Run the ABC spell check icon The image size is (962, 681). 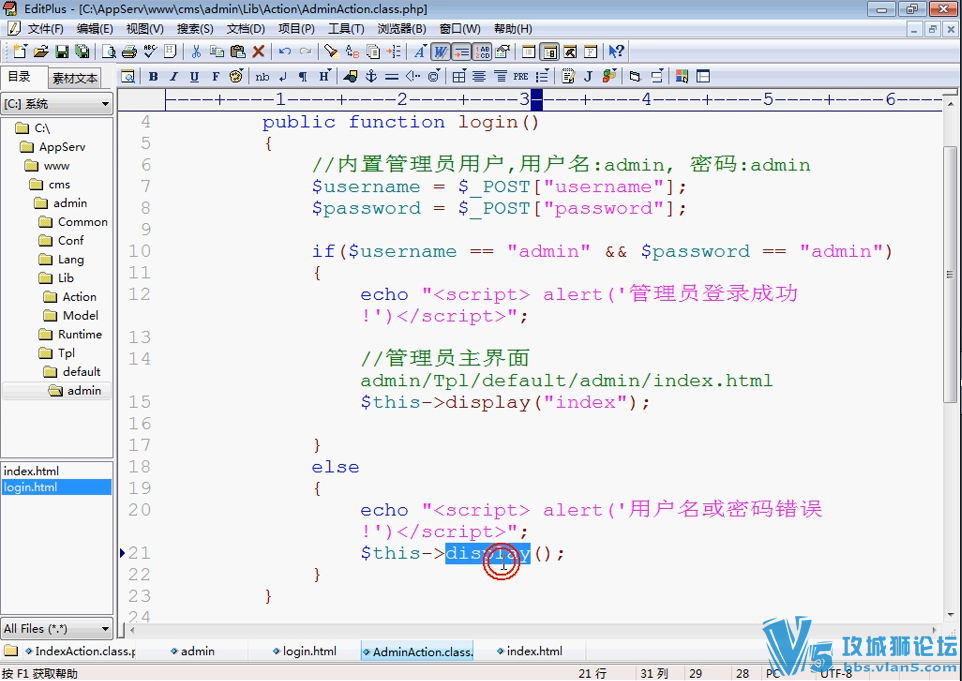click(x=149, y=52)
